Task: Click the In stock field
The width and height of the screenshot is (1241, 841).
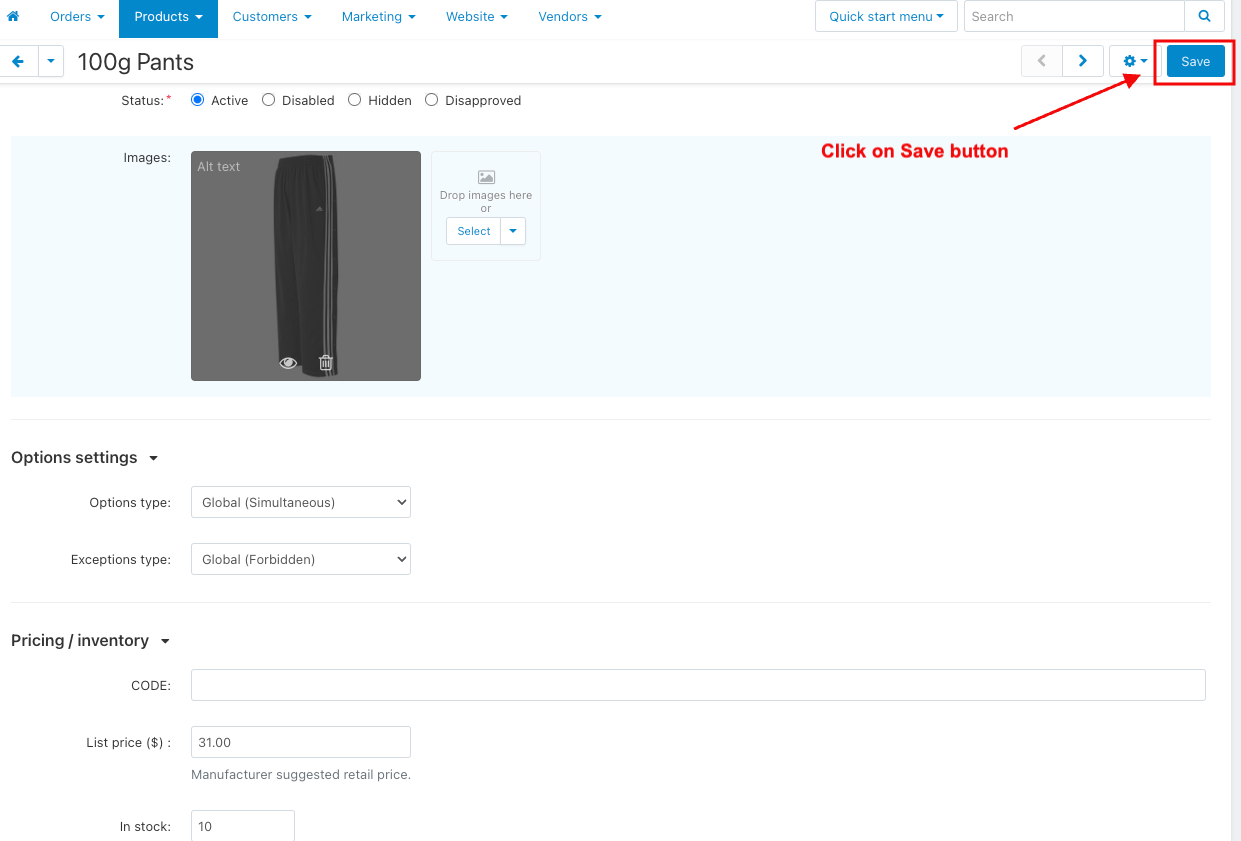Action: (x=243, y=826)
